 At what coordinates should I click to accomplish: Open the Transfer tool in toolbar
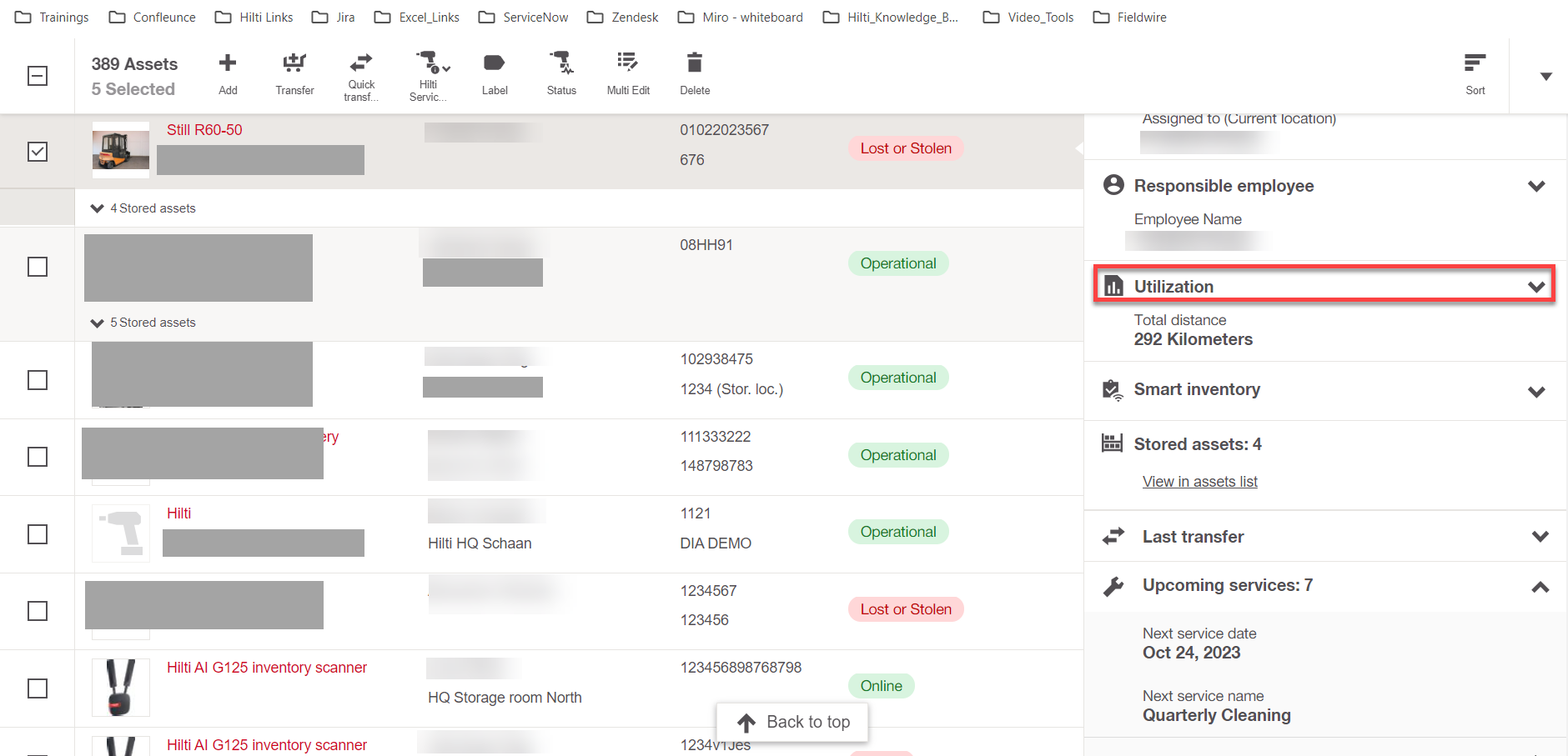point(294,64)
